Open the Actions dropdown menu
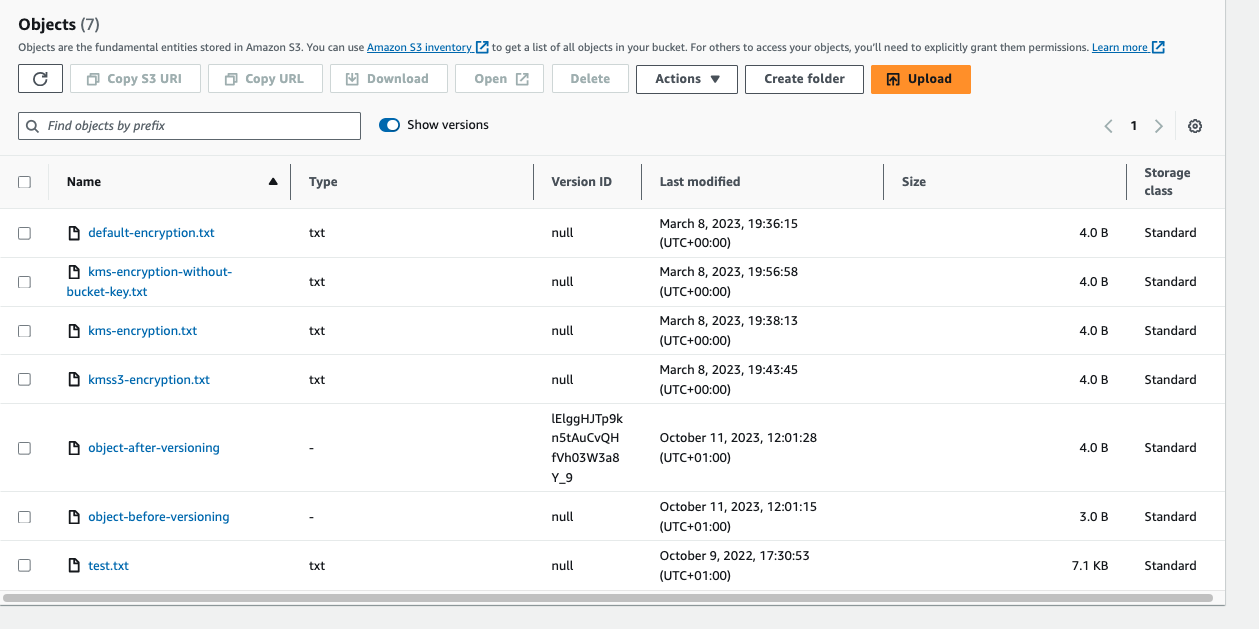The image size is (1259, 629). [687, 79]
